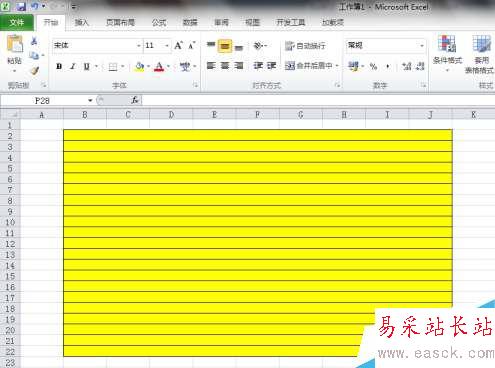Enable wrap text
This screenshot has height=368, width=495.
pos(305,46)
